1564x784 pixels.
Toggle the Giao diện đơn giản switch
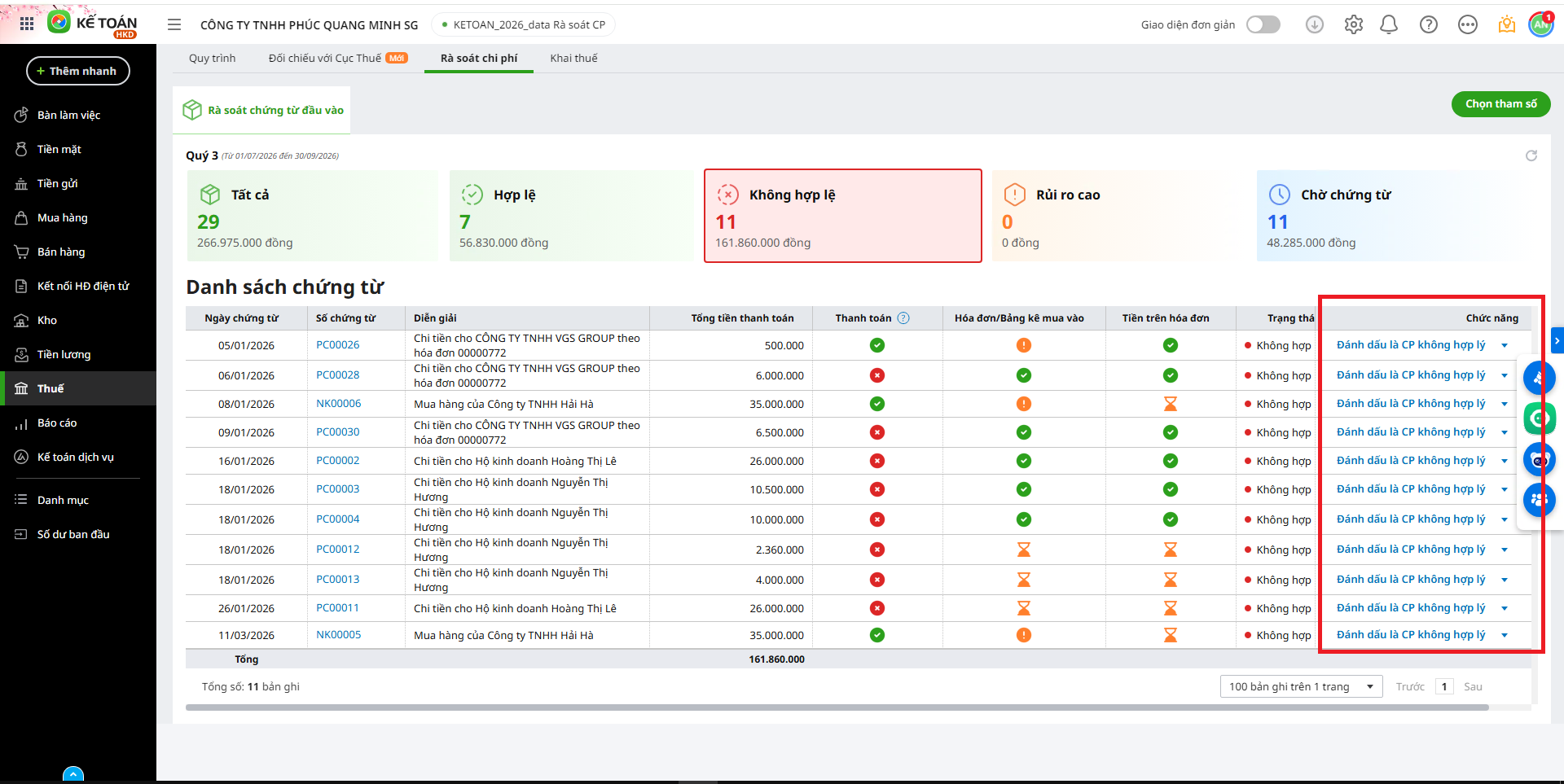tap(1263, 24)
